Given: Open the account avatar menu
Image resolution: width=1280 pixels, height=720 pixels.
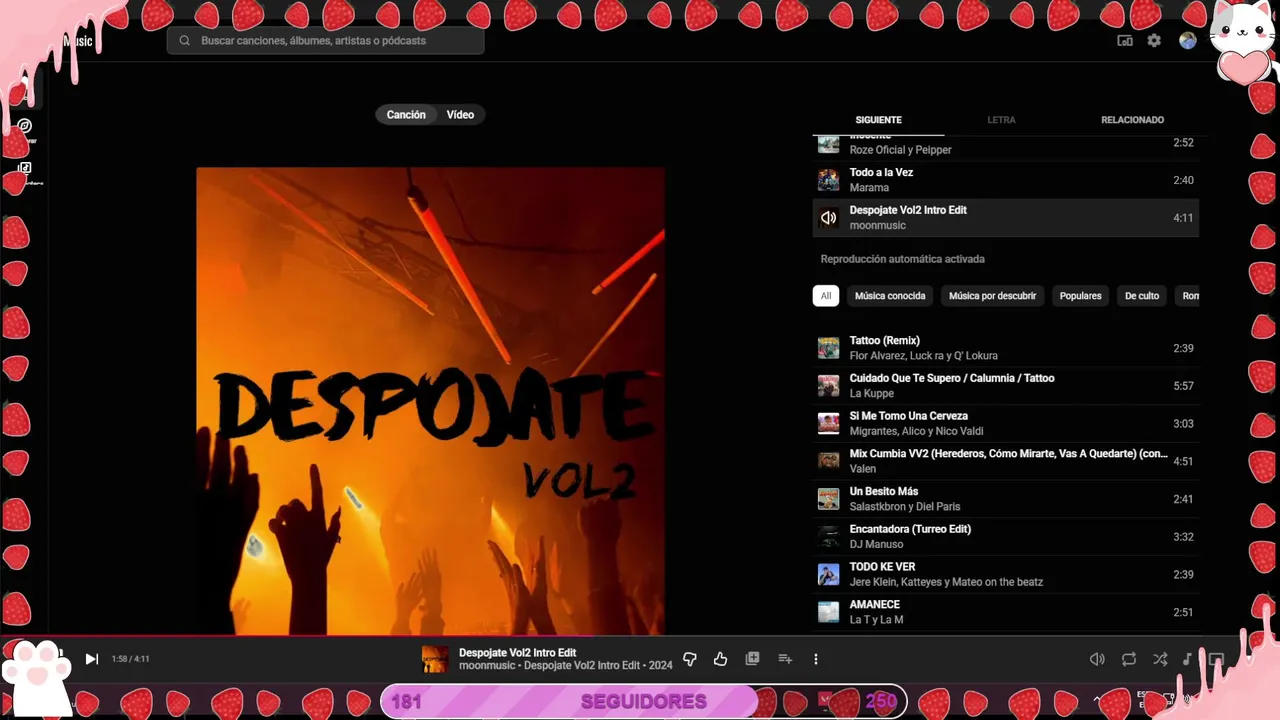Looking at the screenshot, I should [1188, 41].
